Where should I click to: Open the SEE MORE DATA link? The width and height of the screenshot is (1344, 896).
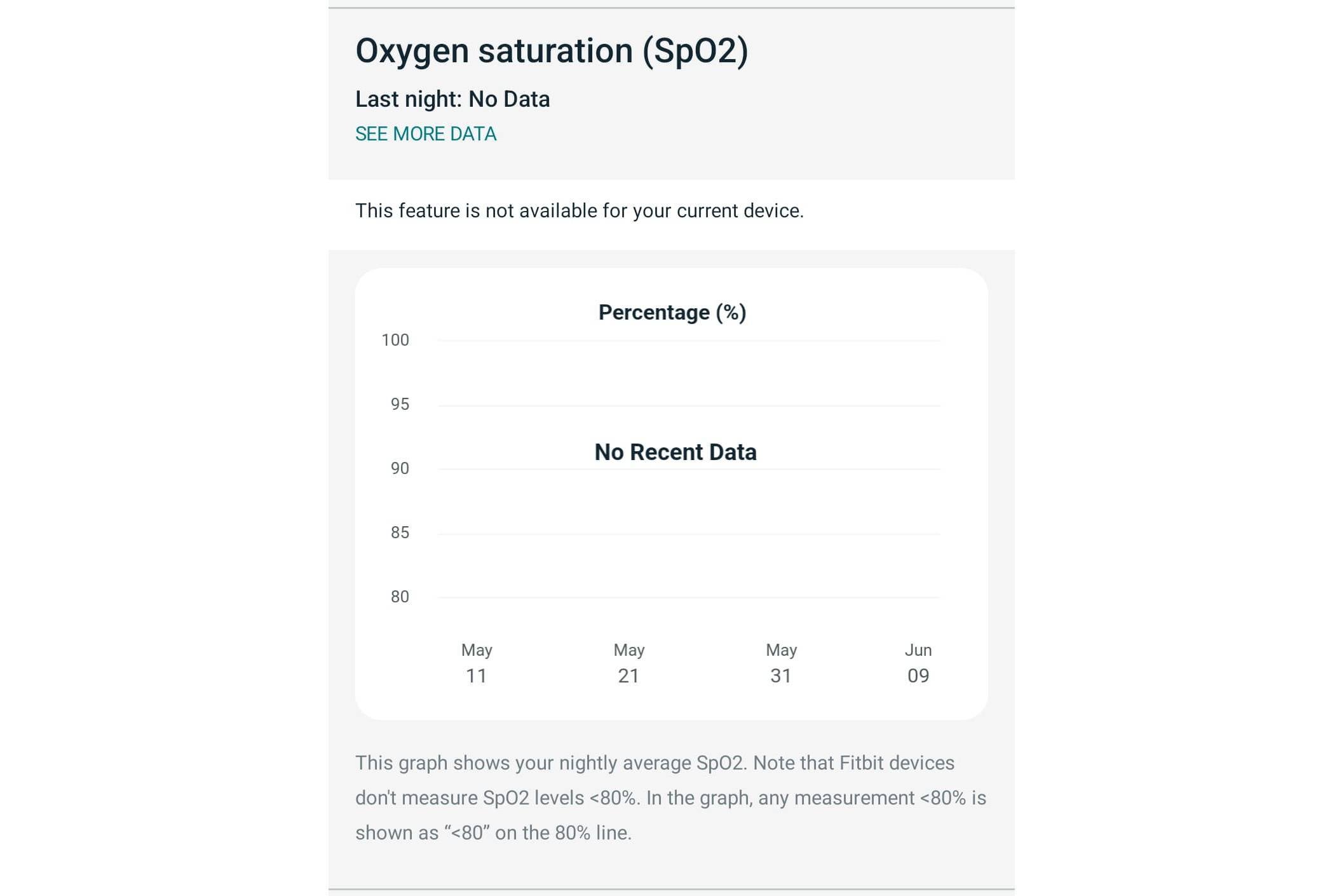(426, 134)
